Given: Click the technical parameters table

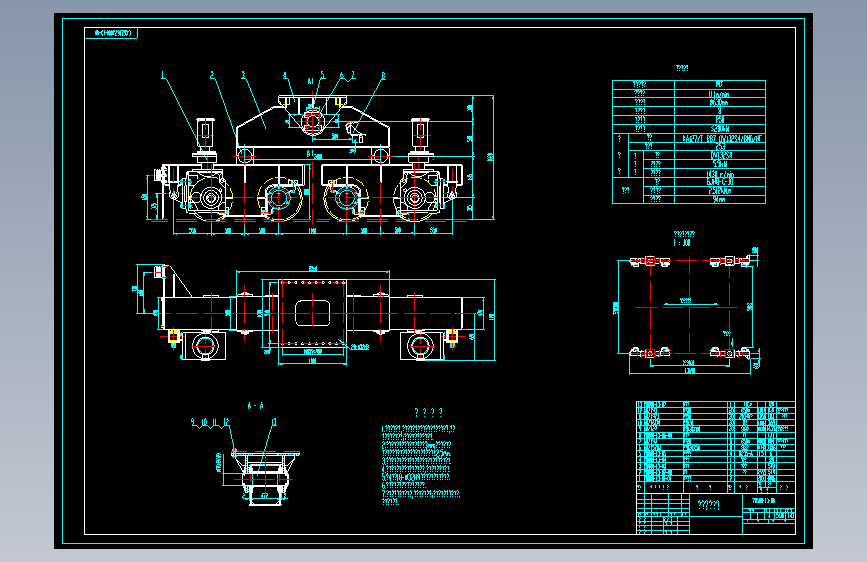Looking at the screenshot, I should pos(689,142).
